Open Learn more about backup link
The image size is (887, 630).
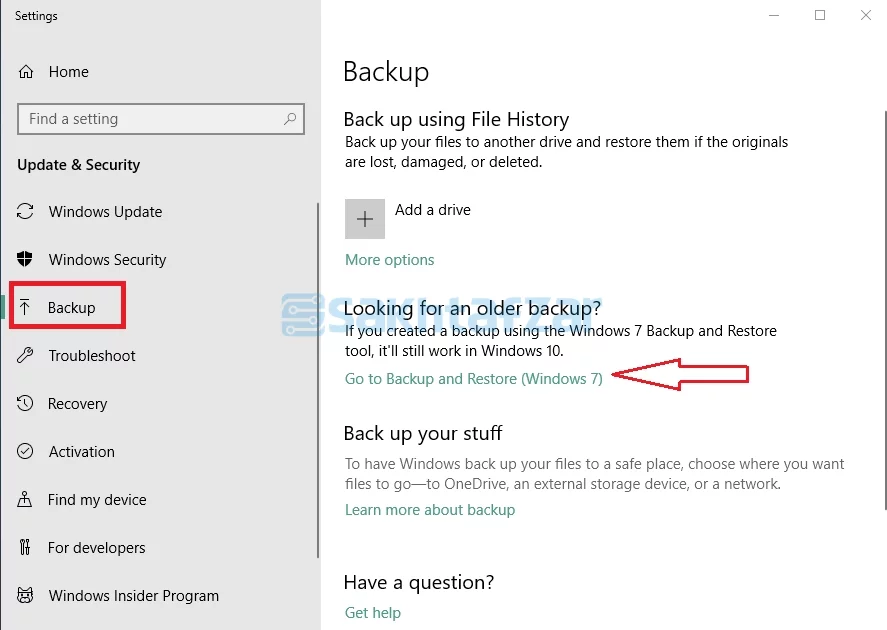pyautogui.click(x=429, y=510)
